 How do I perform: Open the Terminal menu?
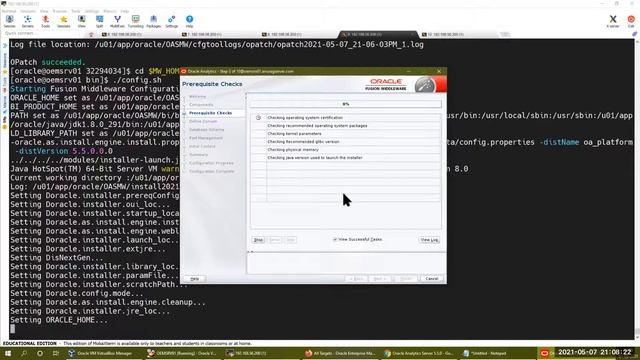pos(9,11)
